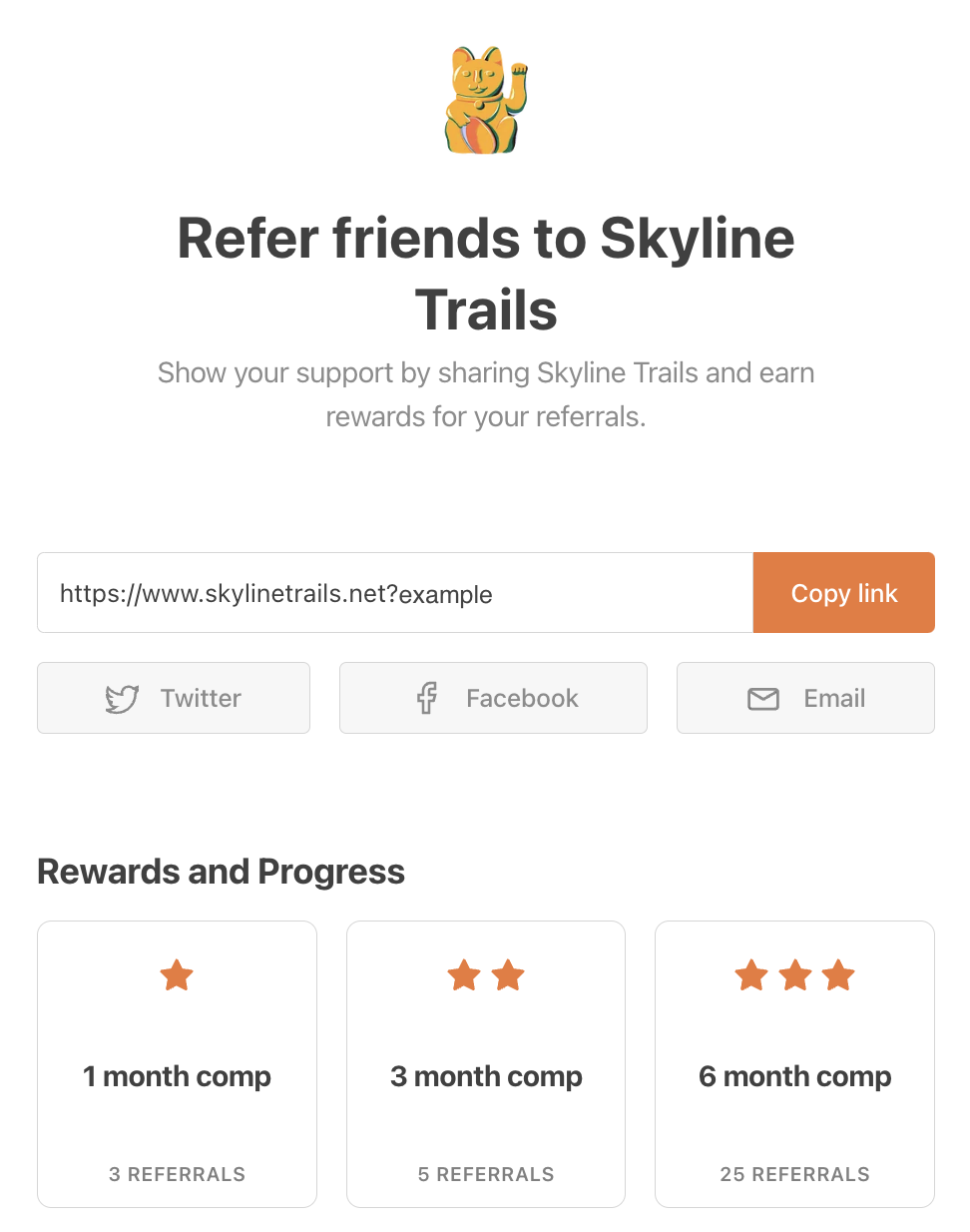Click the second star on the 3 month comp card

point(508,975)
